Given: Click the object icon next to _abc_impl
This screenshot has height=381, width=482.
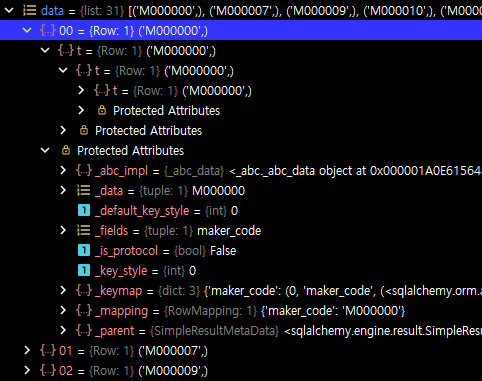Looking at the screenshot, I should pyautogui.click(x=84, y=170).
